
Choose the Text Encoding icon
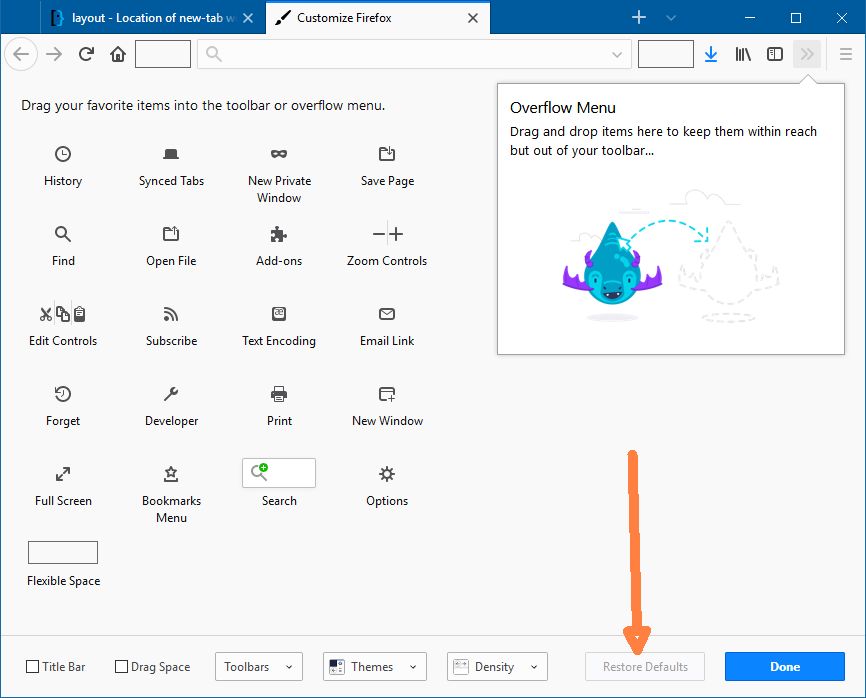click(x=279, y=314)
